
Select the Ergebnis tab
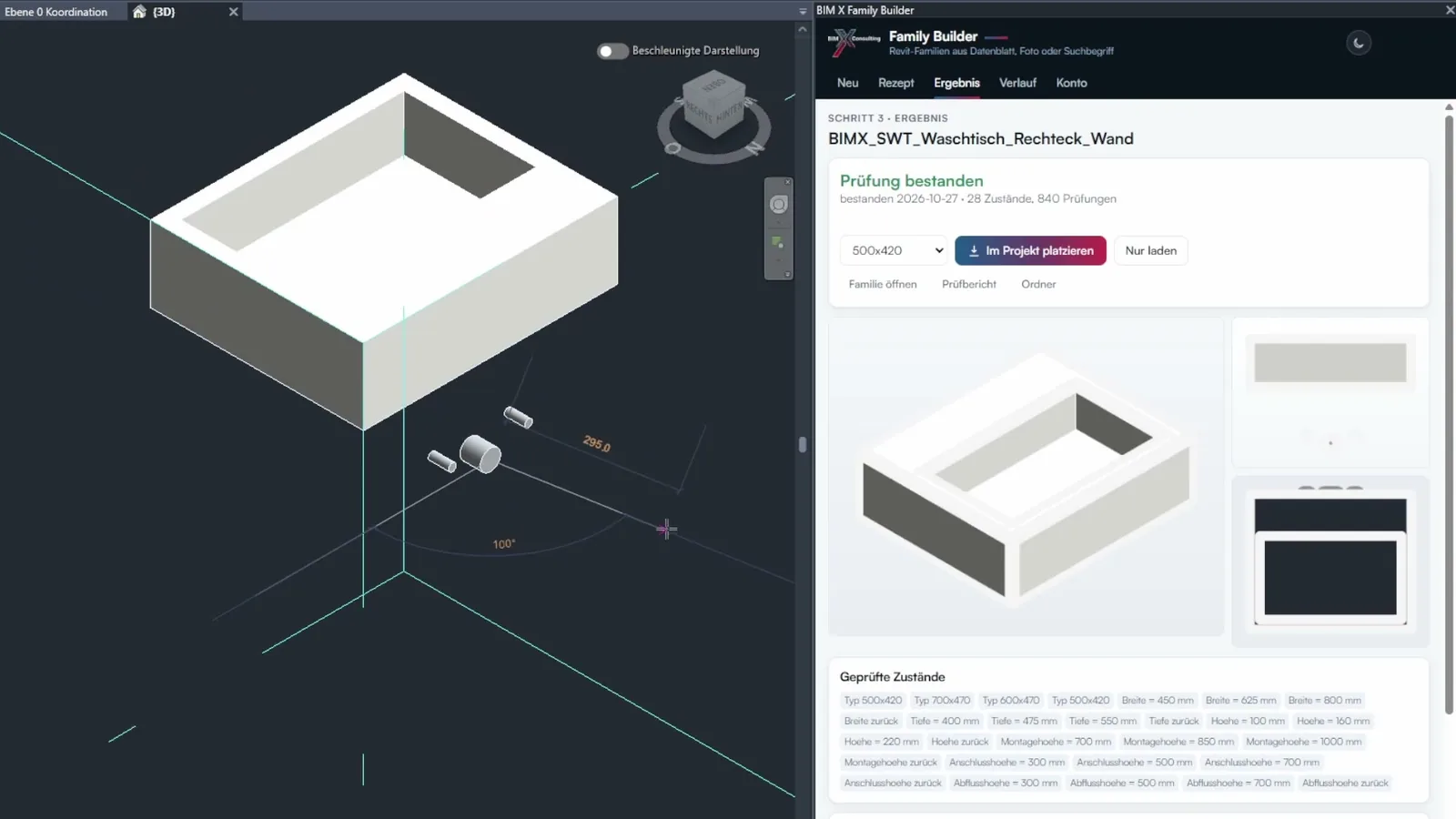[x=956, y=83]
